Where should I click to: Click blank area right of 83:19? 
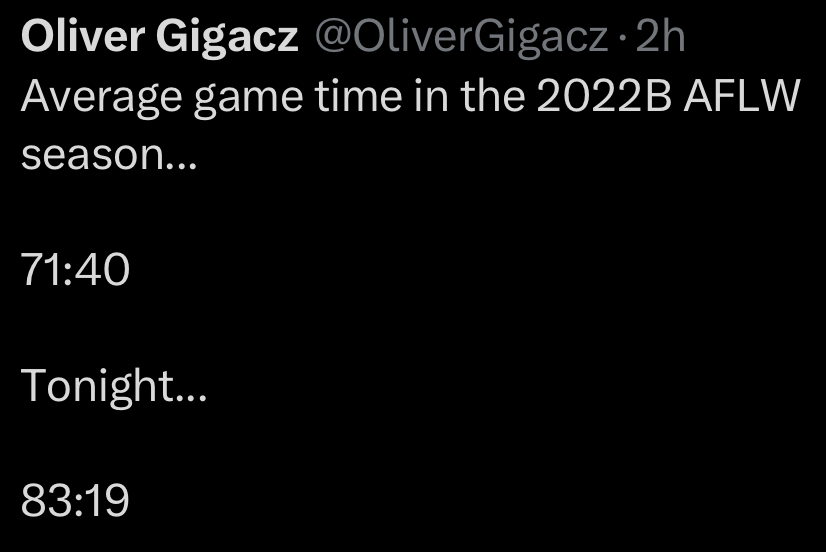point(474,500)
